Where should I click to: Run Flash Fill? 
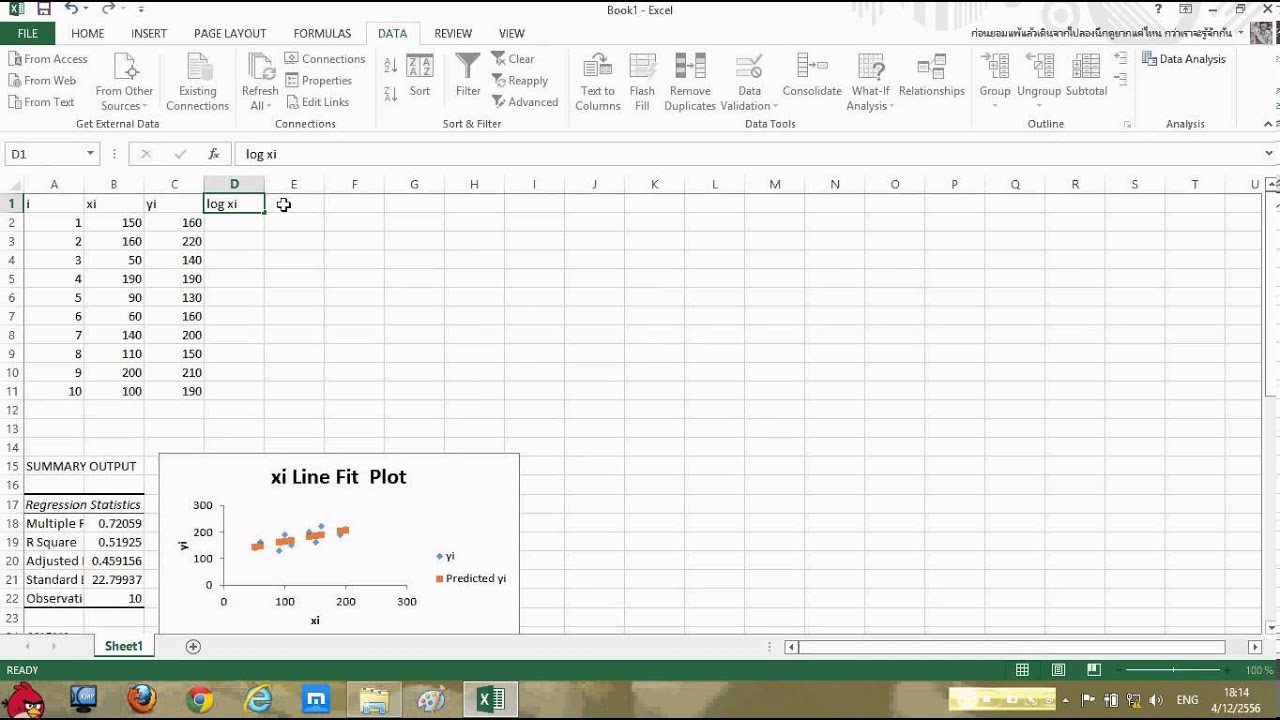(642, 82)
